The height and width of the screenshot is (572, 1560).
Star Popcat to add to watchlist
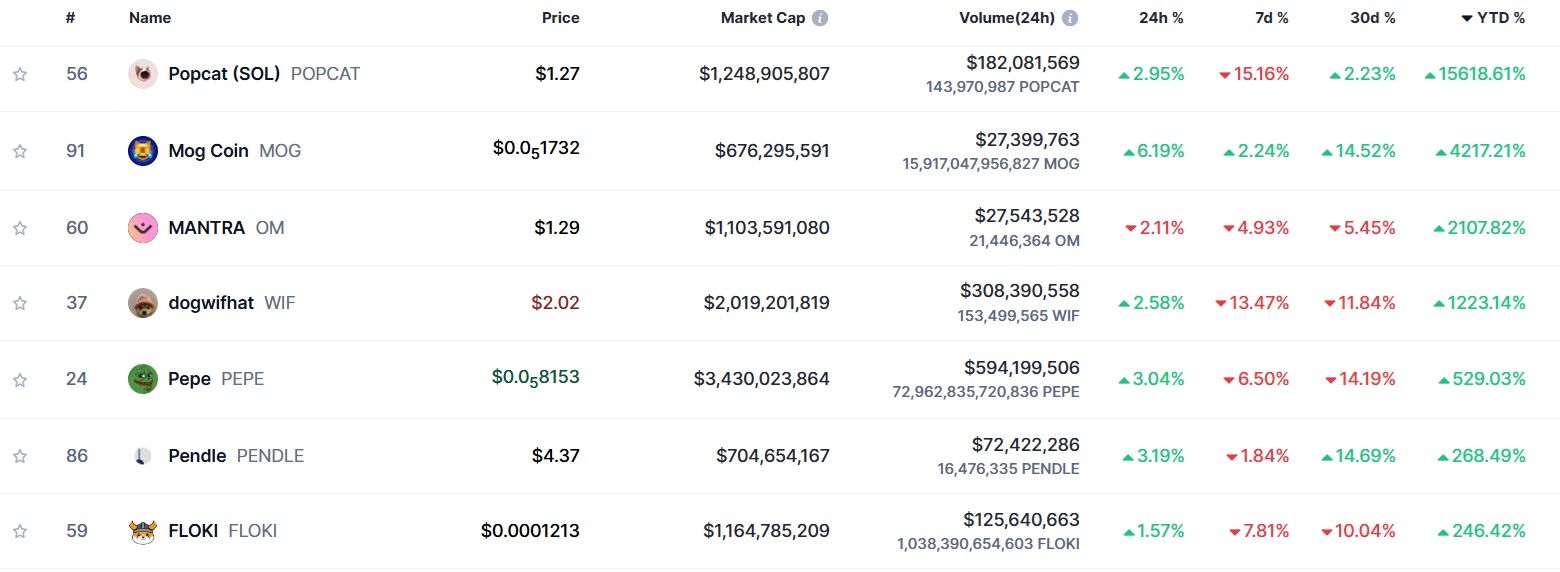[x=20, y=74]
